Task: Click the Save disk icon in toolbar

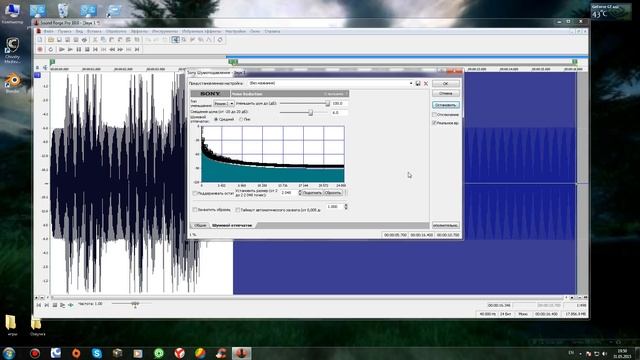Action: pos(59,40)
